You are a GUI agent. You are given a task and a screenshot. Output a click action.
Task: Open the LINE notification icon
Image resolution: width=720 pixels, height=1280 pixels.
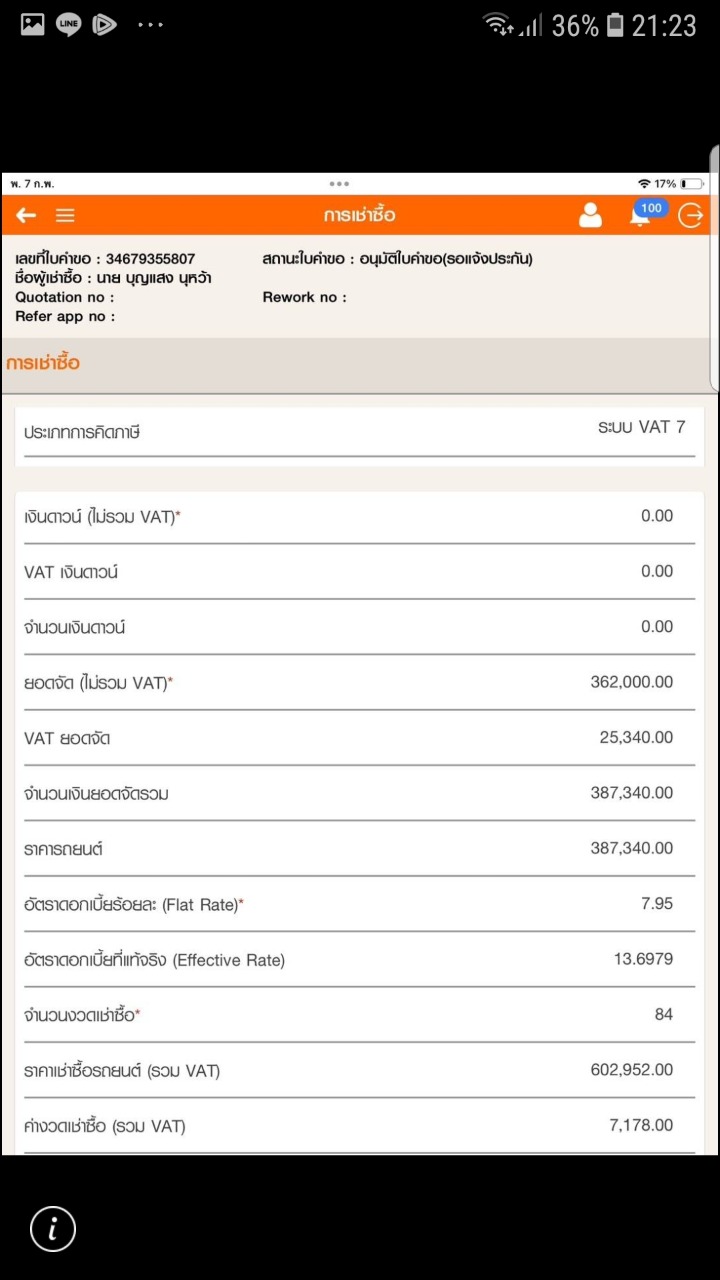pyautogui.click(x=69, y=25)
